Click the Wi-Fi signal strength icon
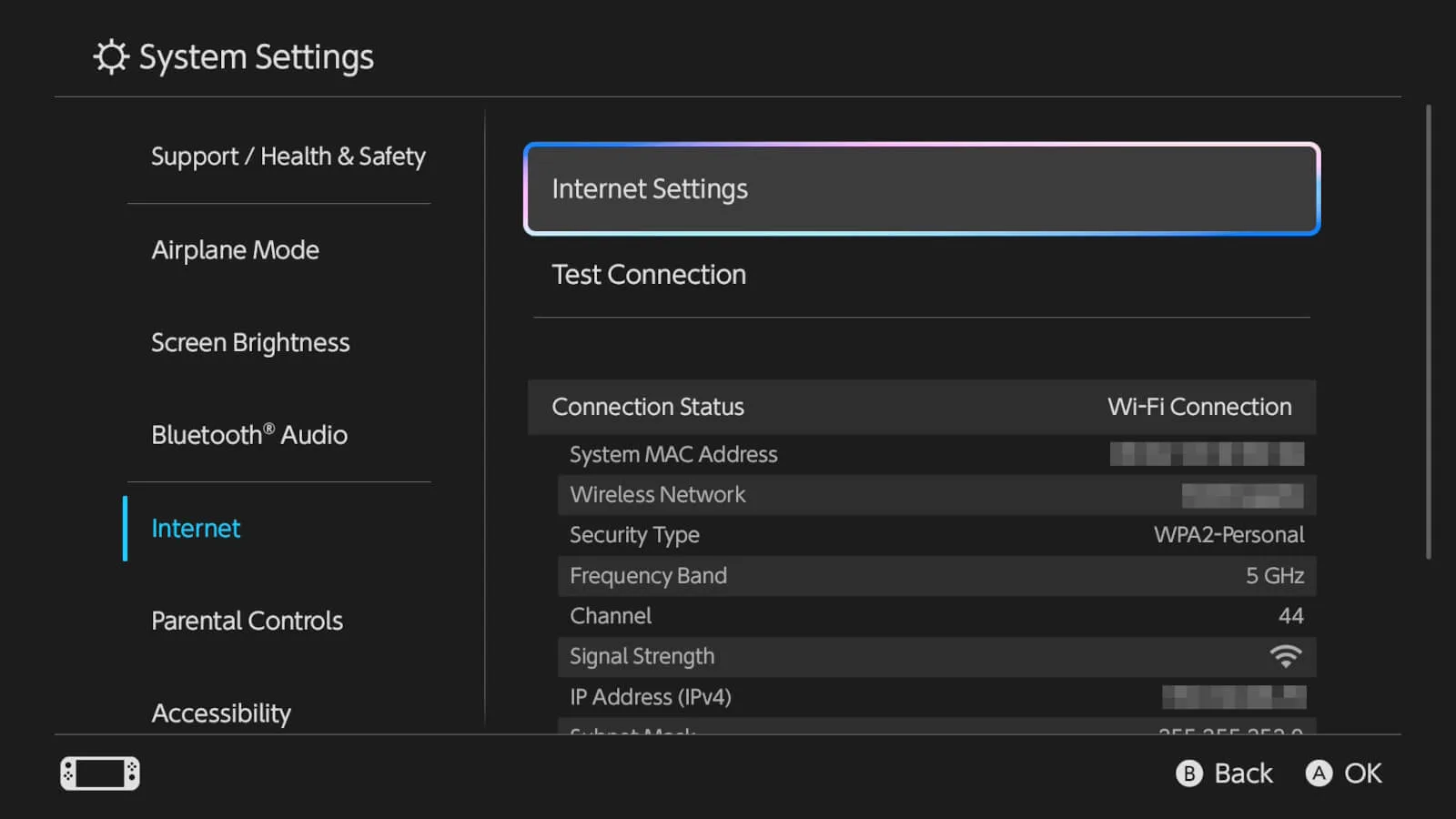 pyautogui.click(x=1286, y=655)
